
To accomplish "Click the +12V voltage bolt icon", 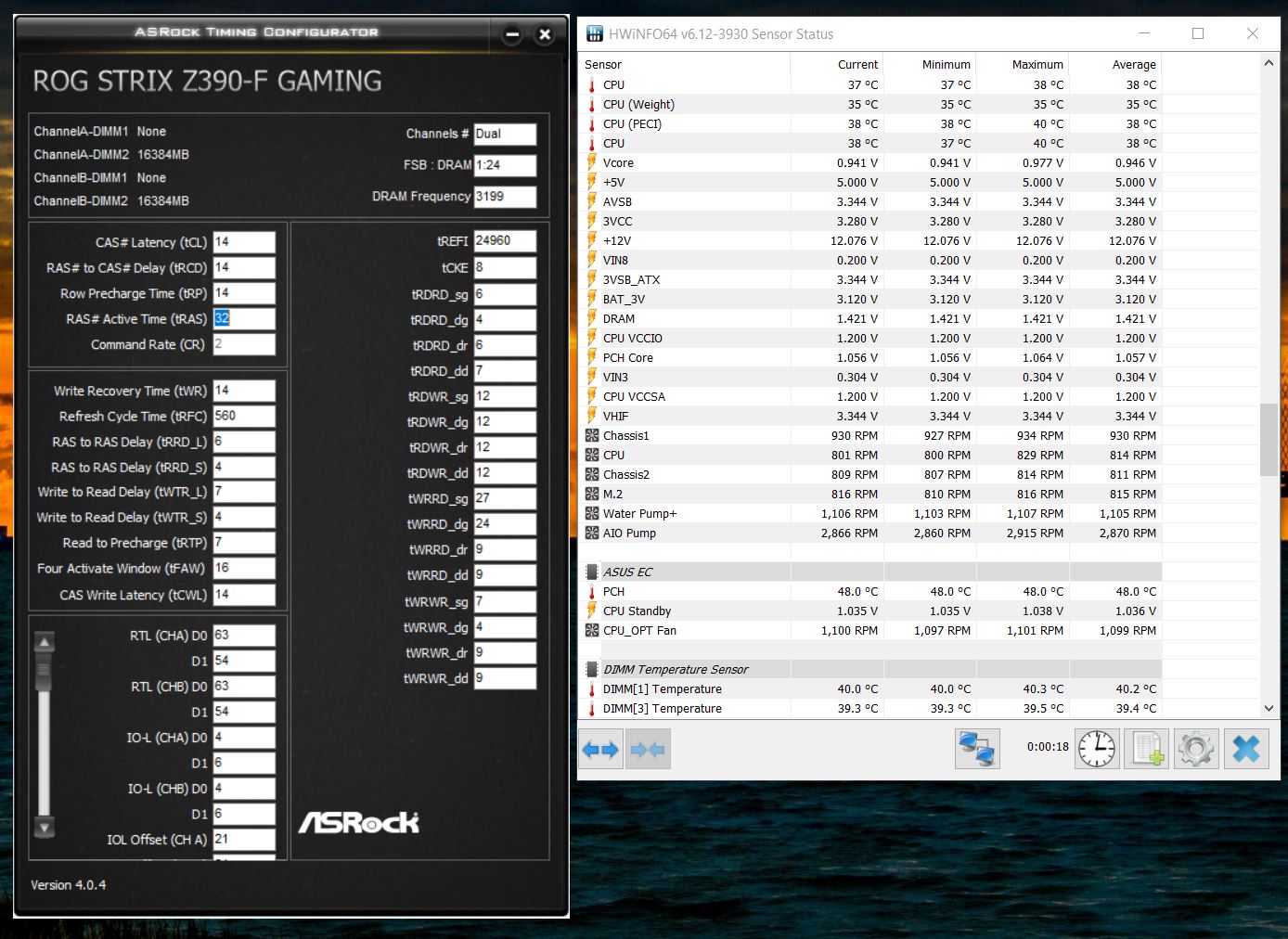I will [592, 240].
